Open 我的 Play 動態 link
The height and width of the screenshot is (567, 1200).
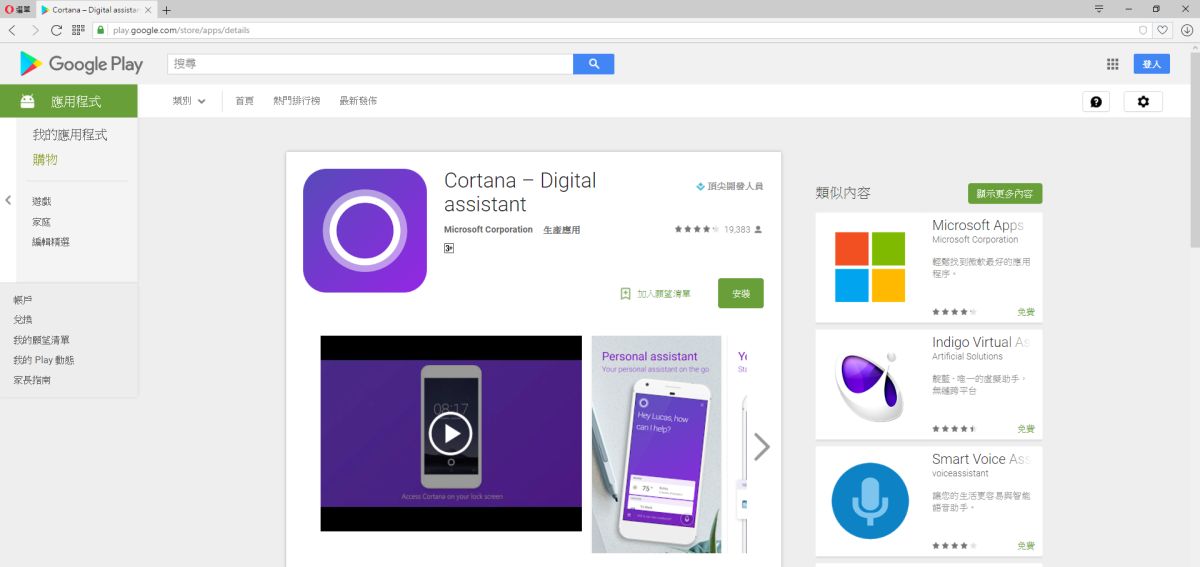pyautogui.click(x=44, y=360)
